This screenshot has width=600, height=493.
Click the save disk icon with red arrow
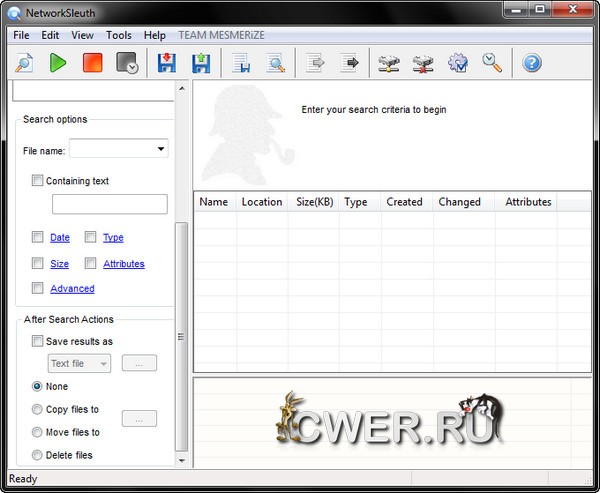[167, 63]
